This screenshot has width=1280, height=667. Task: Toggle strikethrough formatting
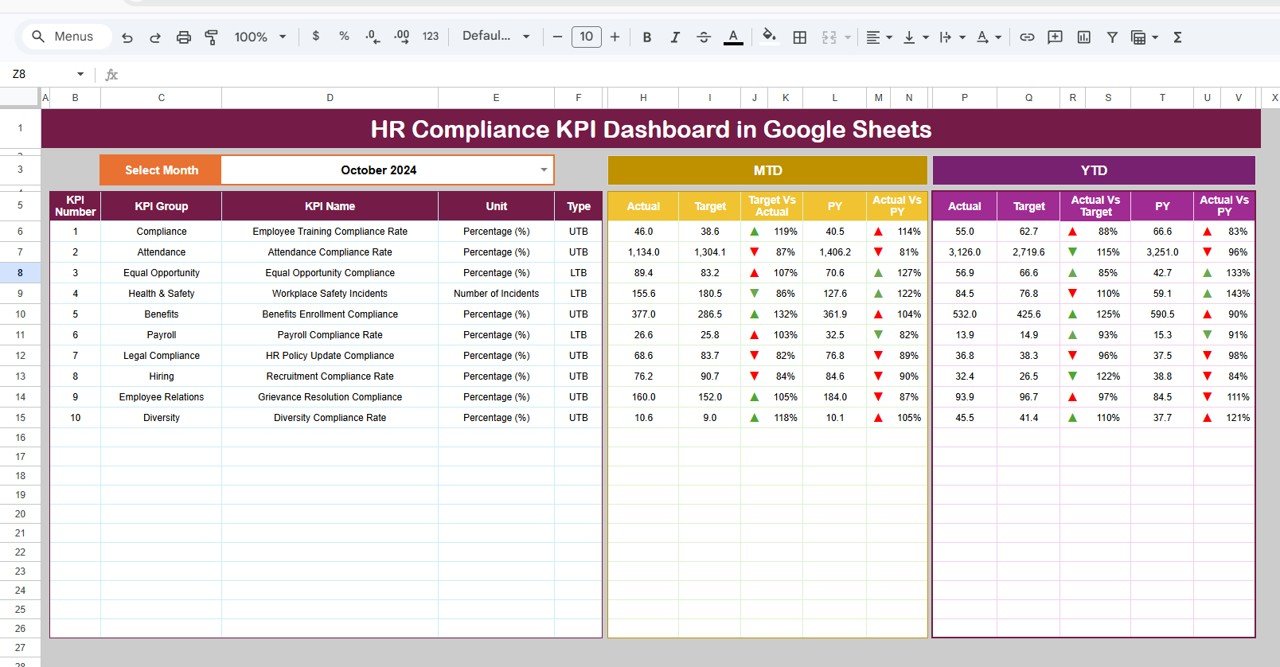pos(703,36)
